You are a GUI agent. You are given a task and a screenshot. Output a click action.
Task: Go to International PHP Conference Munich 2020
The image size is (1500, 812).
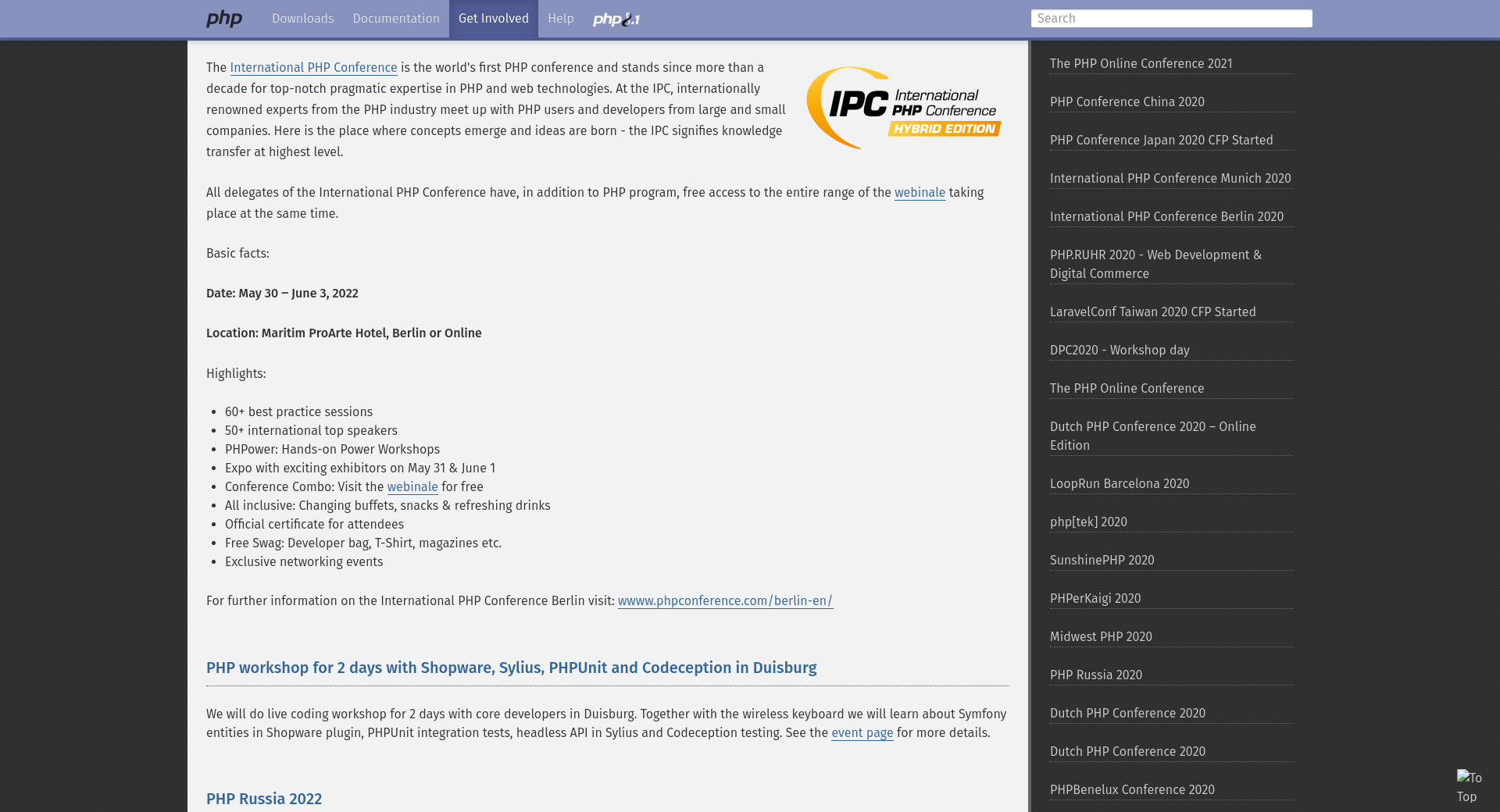pos(1170,179)
